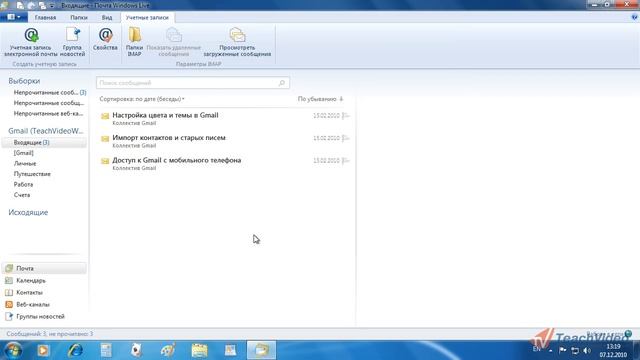Add a new email account
This screenshot has height=360, width=640.
(31, 42)
